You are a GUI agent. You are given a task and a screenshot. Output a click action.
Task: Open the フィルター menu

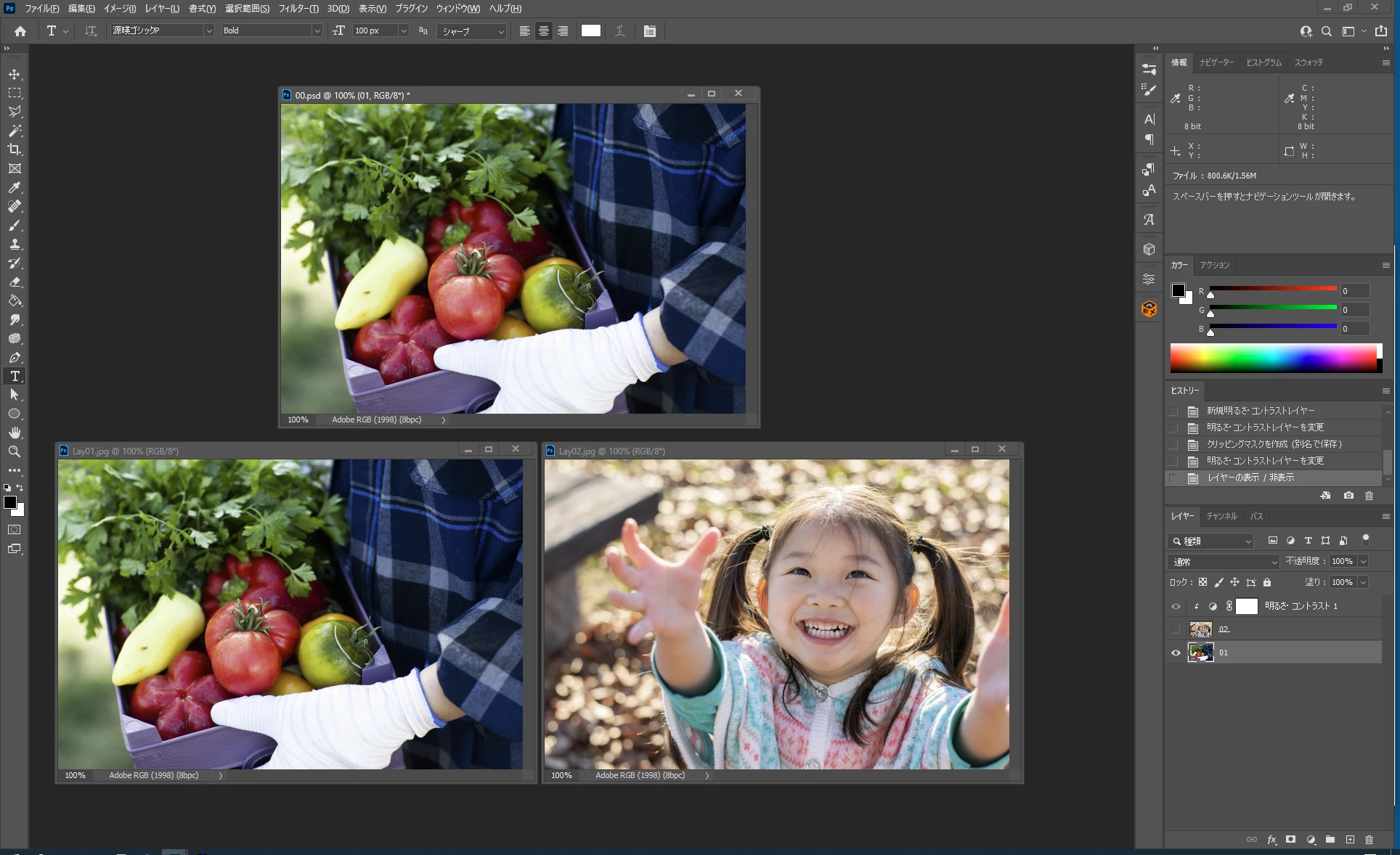click(298, 9)
